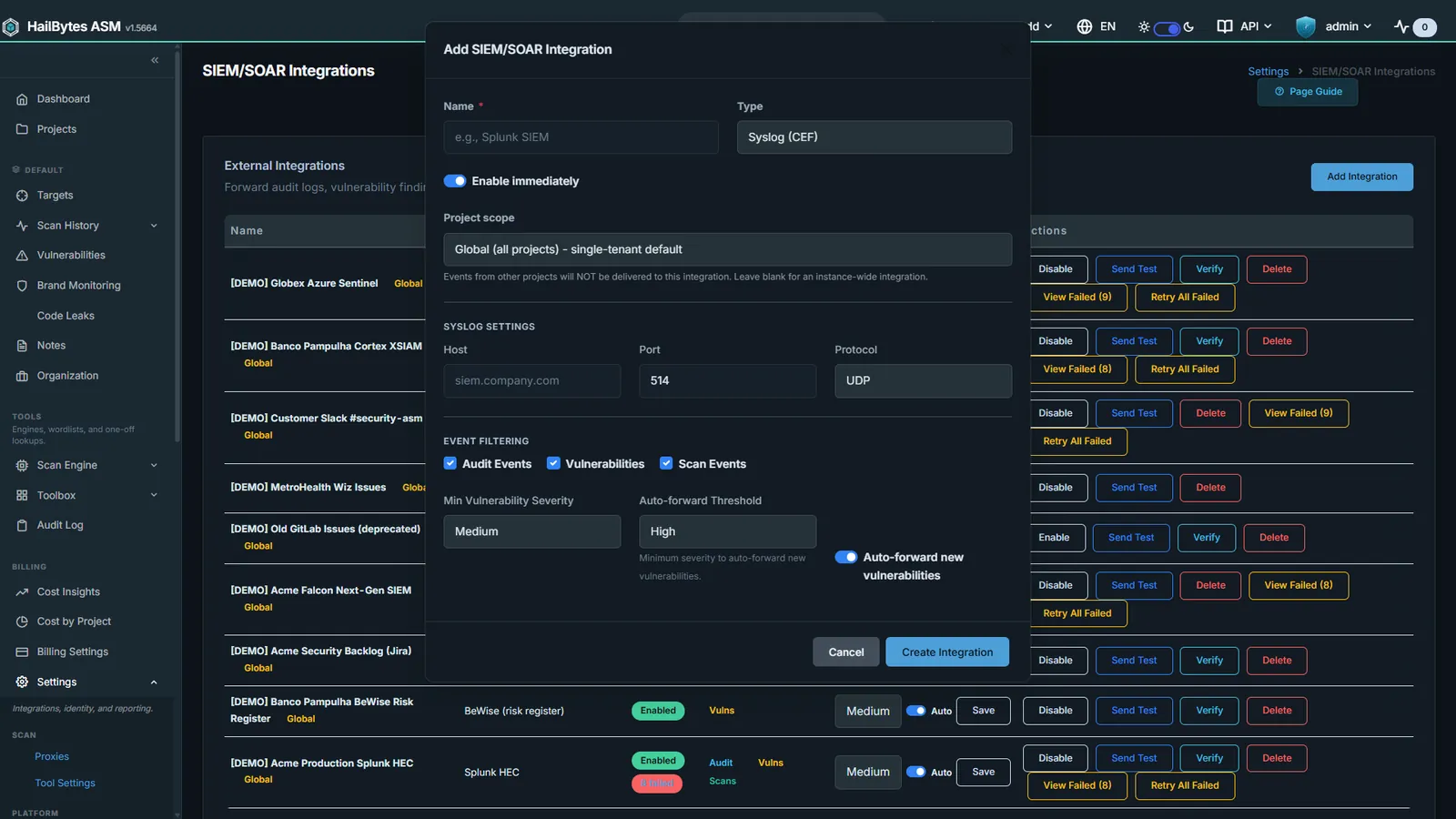1456x819 pixels.
Task: Click the Settings breadcrumb link
Action: (1268, 72)
